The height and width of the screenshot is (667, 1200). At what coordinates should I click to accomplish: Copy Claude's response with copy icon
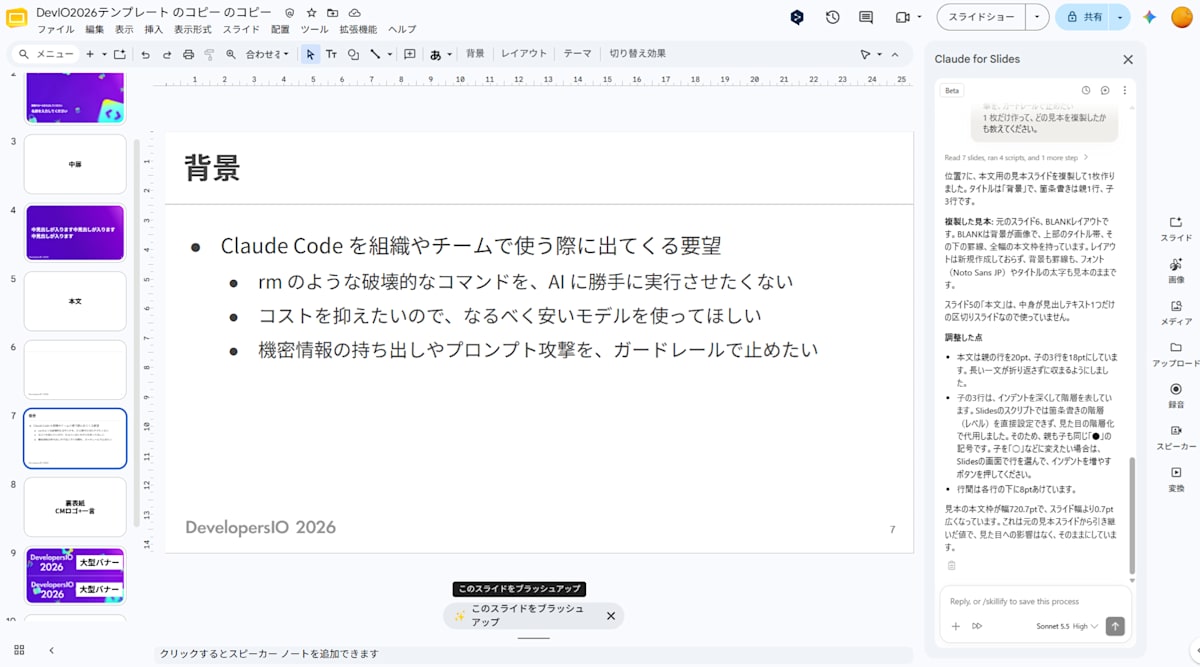951,565
